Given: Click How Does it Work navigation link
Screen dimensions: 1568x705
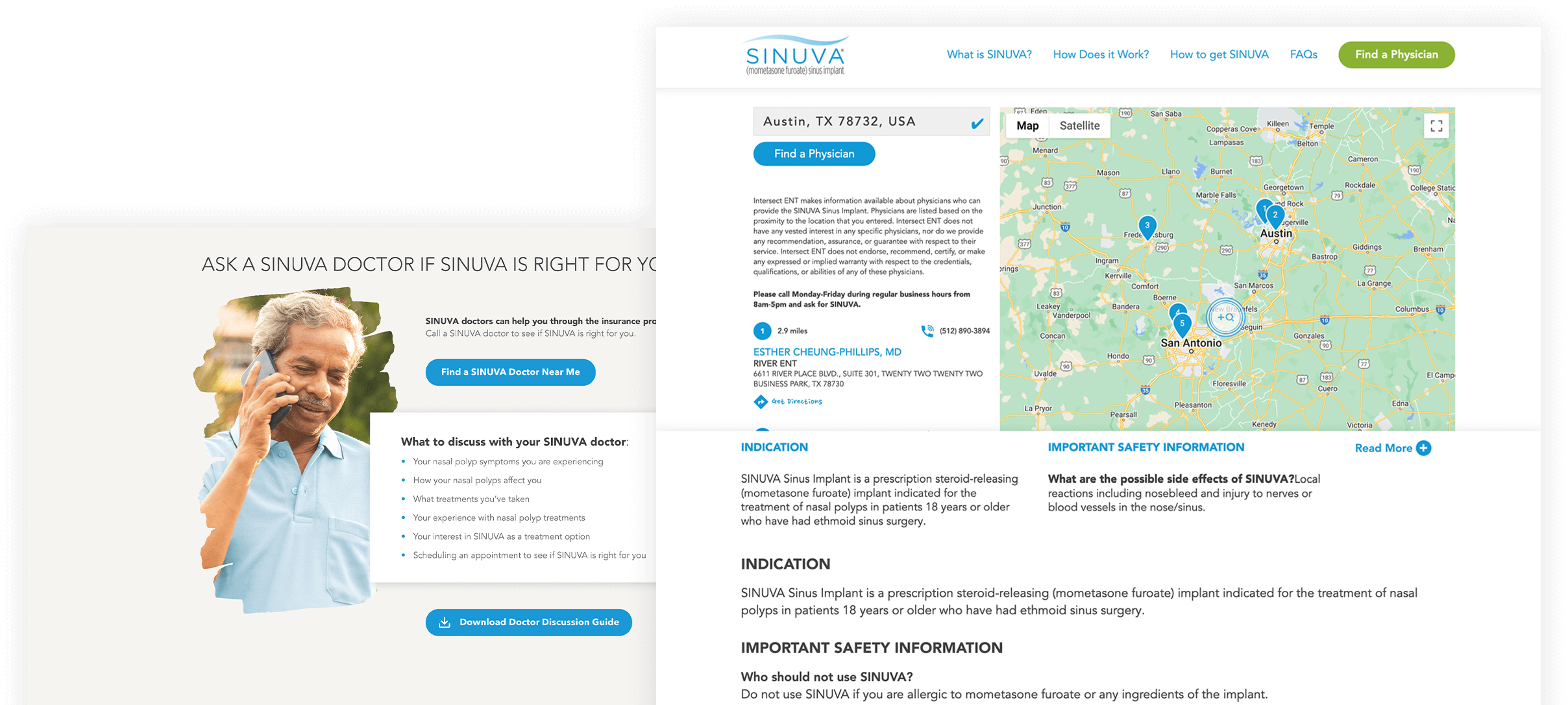Looking at the screenshot, I should 1100,54.
